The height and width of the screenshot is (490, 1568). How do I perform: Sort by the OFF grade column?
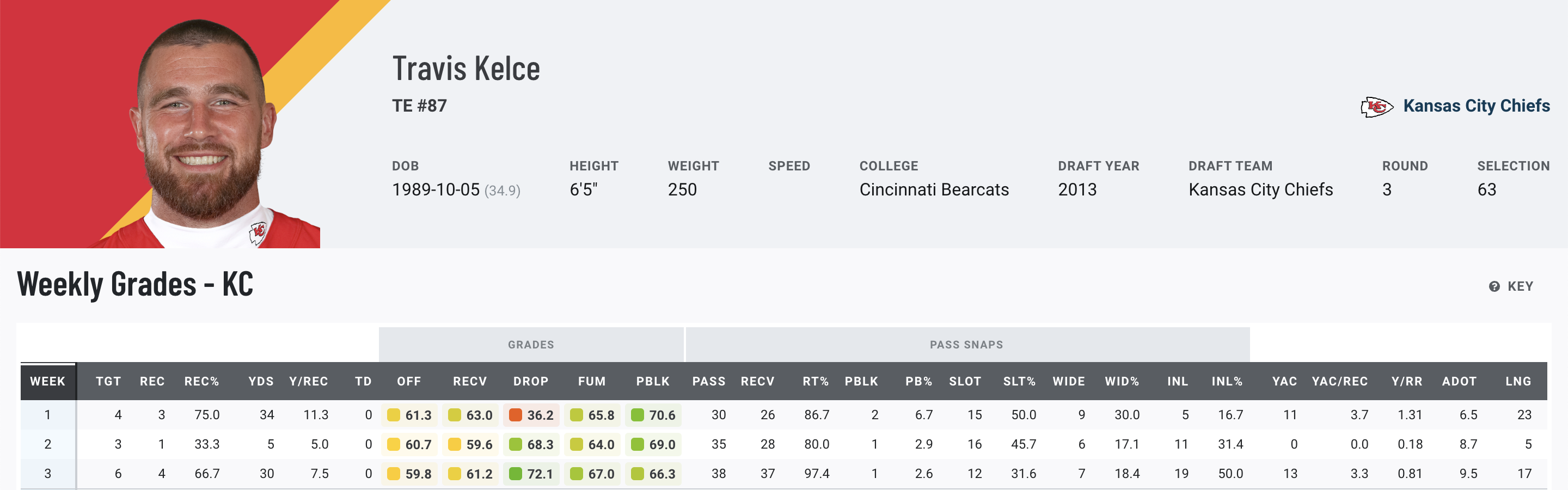(x=409, y=381)
